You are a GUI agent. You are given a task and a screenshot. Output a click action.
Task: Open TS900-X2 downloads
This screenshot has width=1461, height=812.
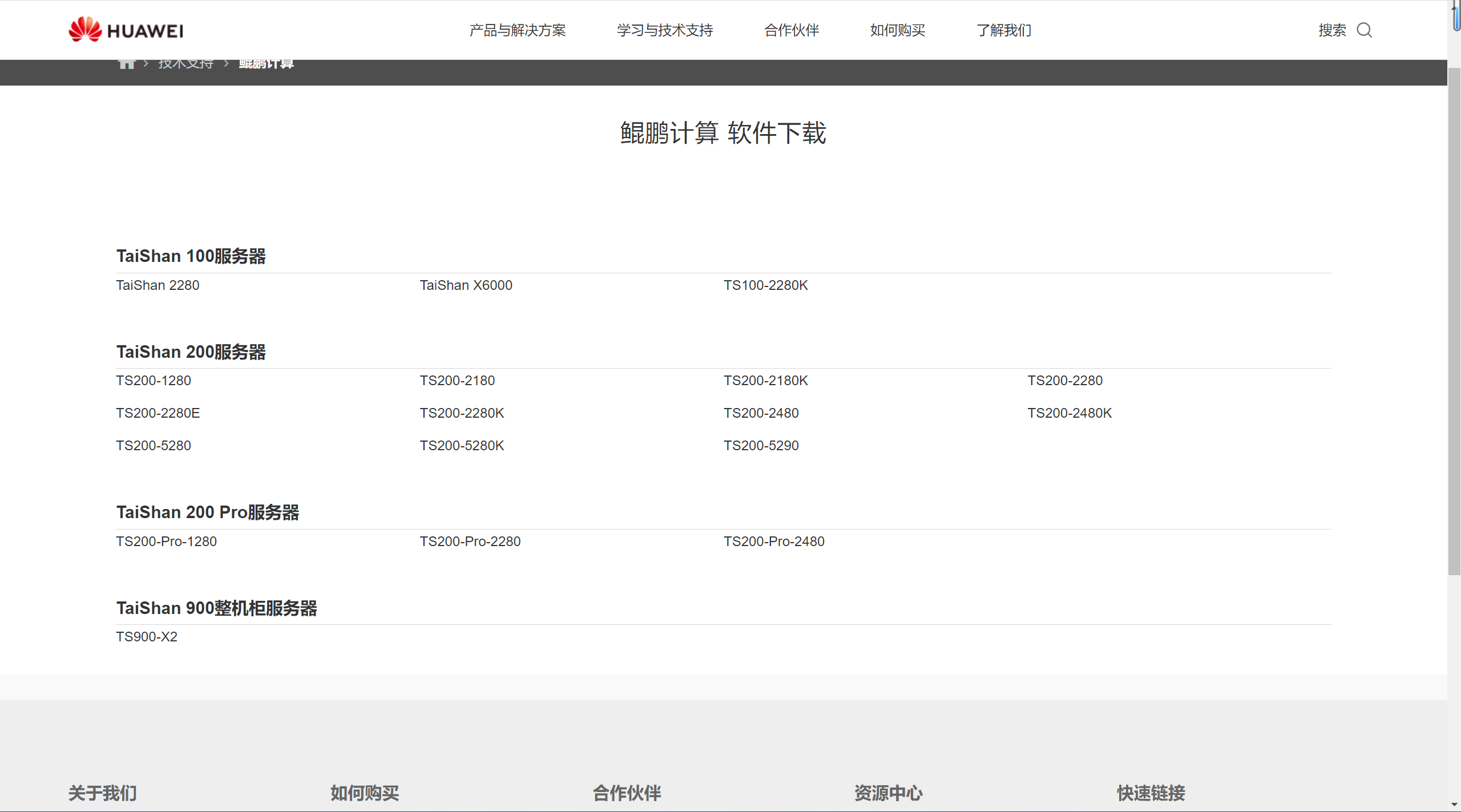point(147,636)
